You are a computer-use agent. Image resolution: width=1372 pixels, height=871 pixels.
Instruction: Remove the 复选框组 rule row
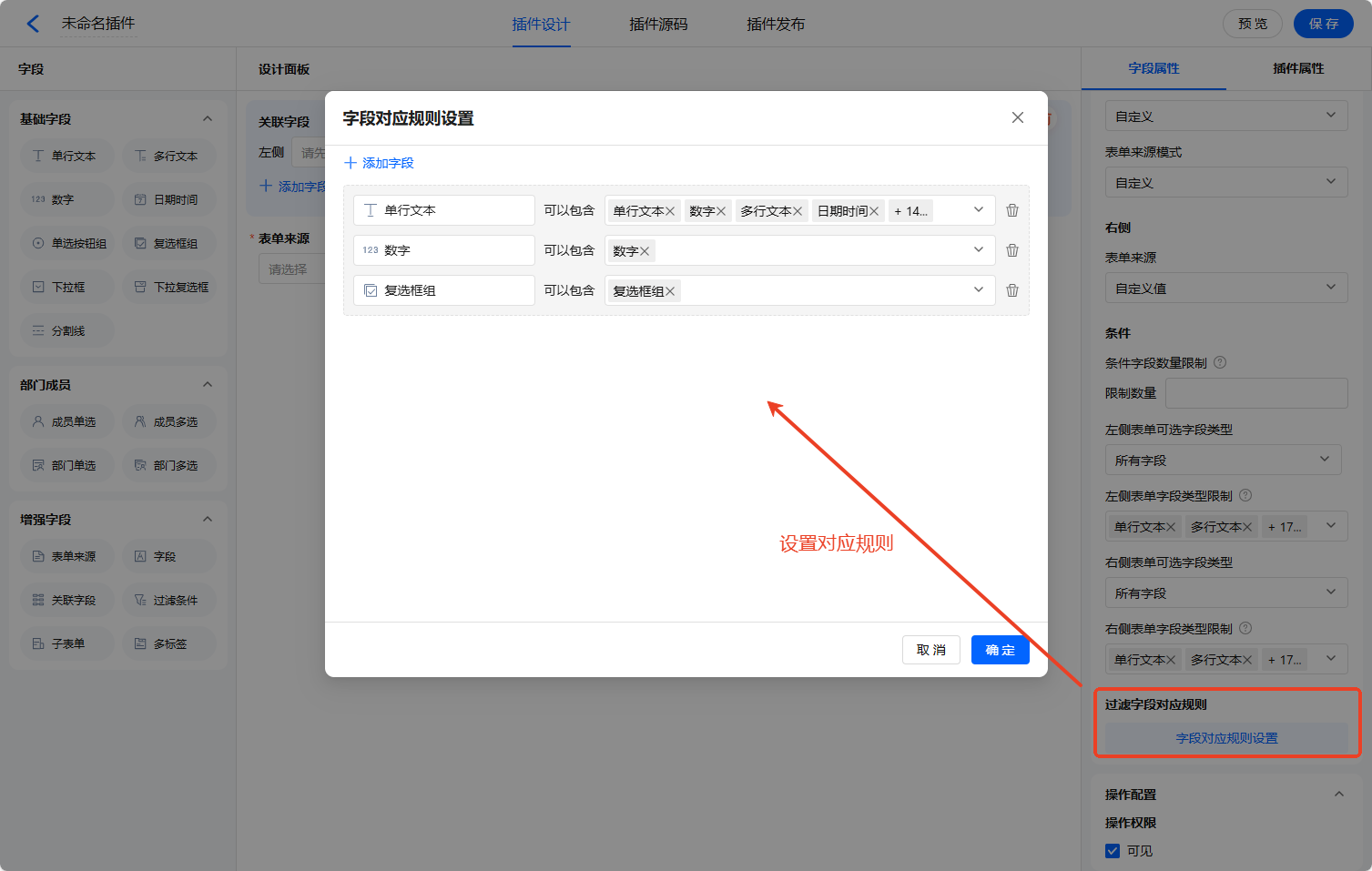pyautogui.click(x=1011, y=290)
